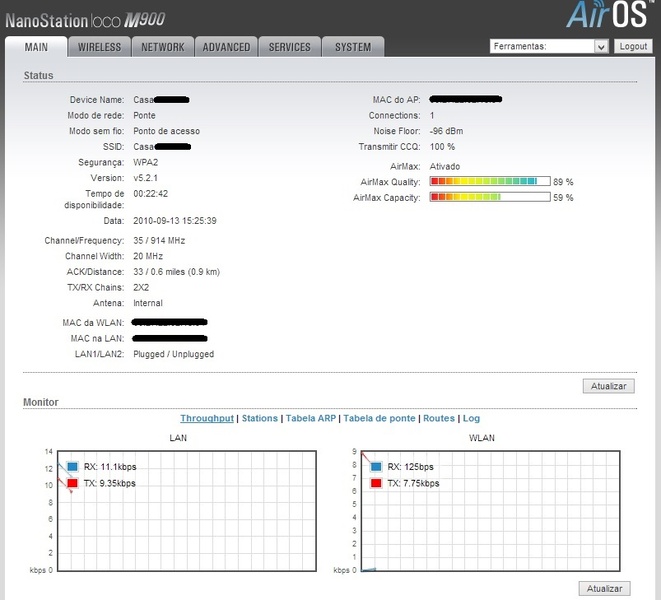Click the Plugged / Unplugged LAN status
The width and height of the screenshot is (661, 600).
click(174, 354)
